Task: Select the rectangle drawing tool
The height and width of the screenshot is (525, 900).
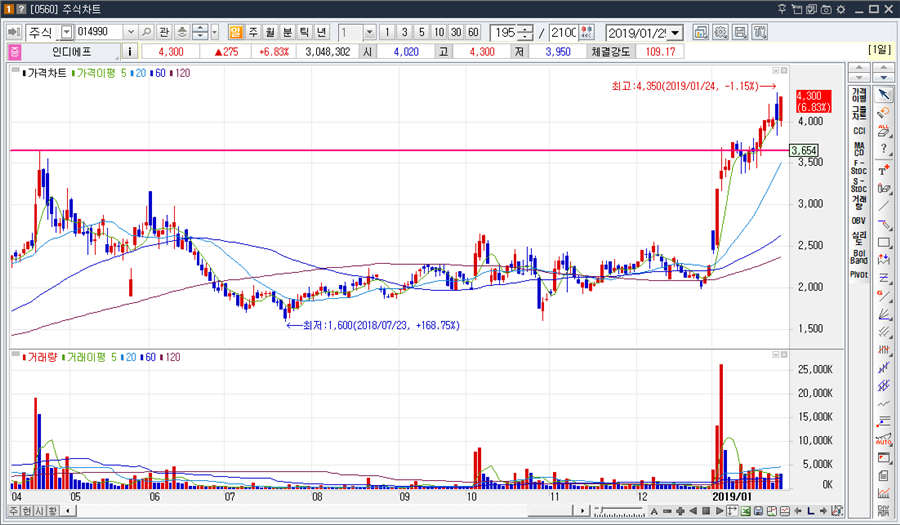Action: coord(884,242)
